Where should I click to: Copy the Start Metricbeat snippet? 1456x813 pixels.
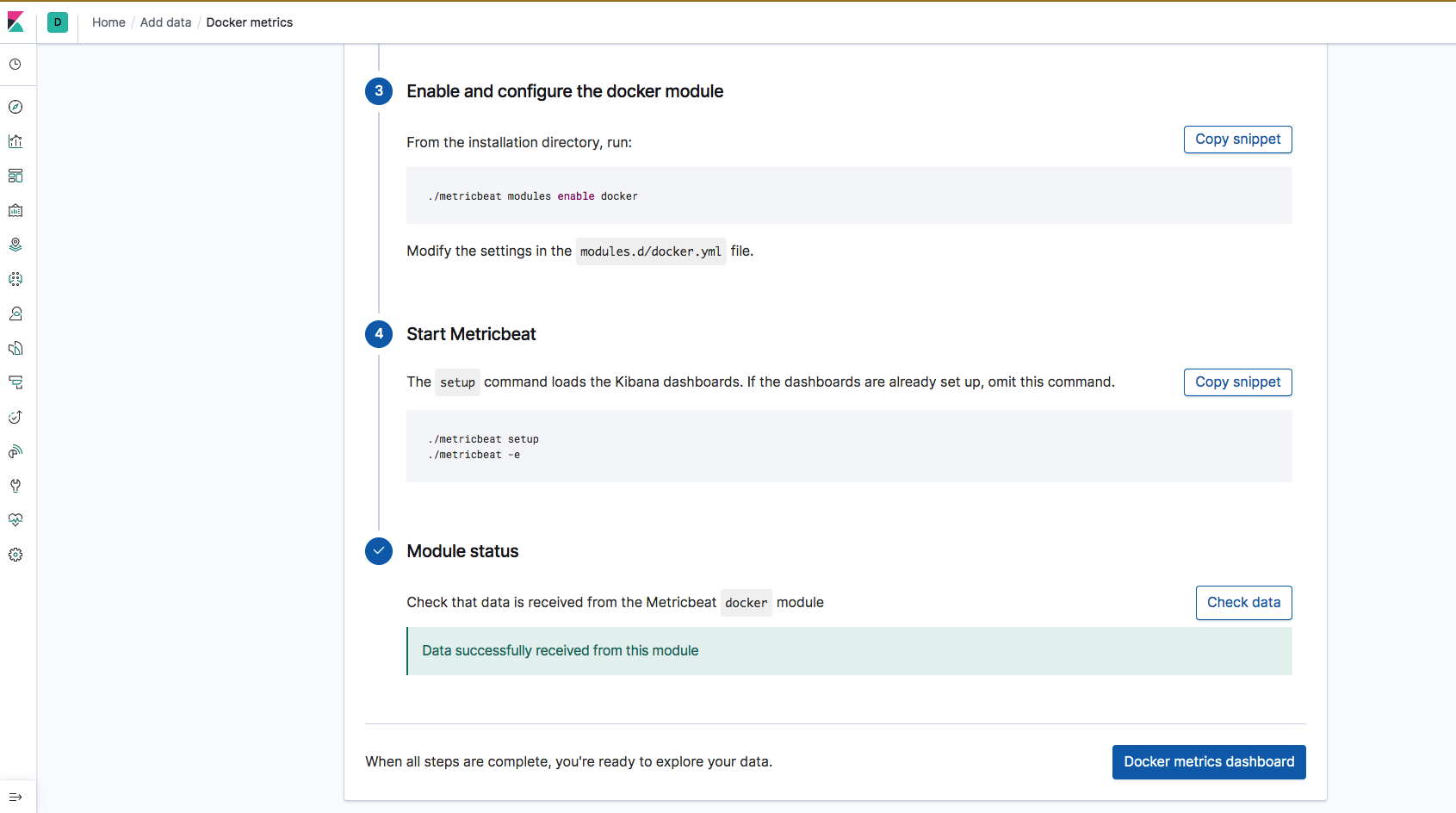[1237, 382]
